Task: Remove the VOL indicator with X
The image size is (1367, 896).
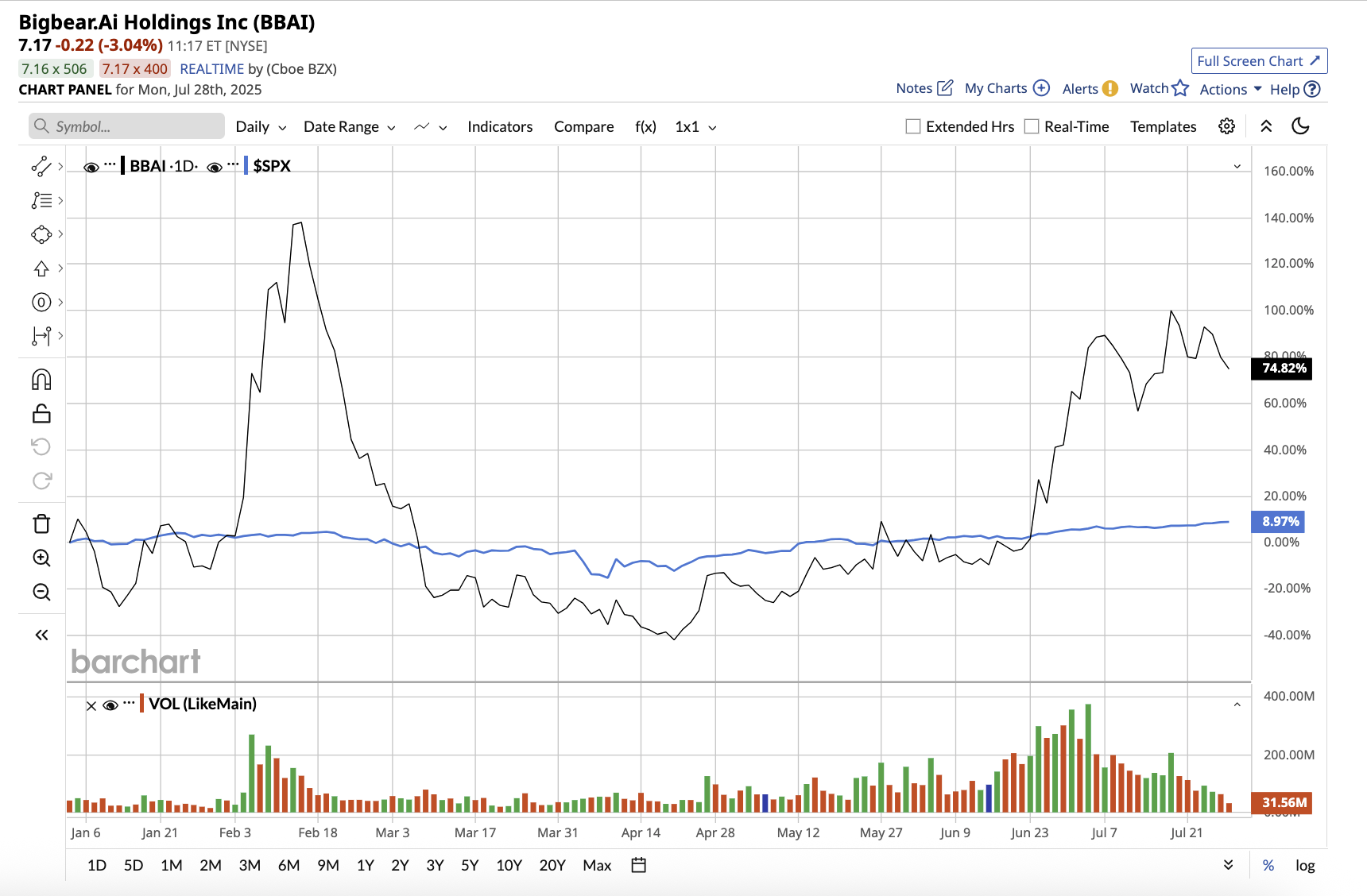Action: click(91, 705)
